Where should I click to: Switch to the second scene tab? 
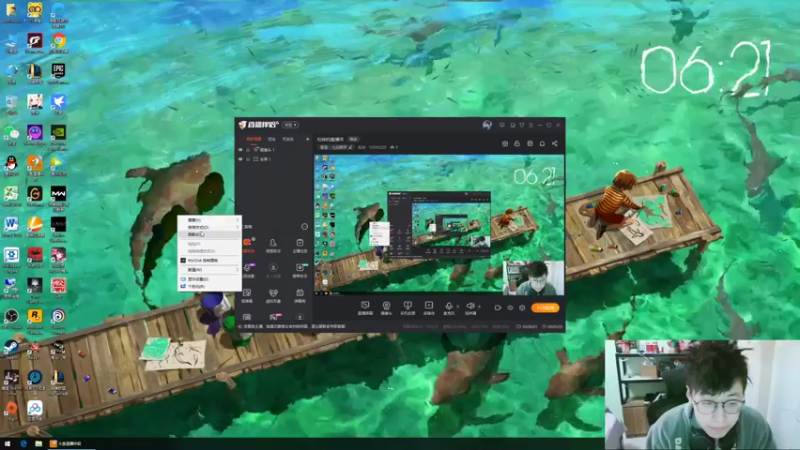[x=272, y=139]
